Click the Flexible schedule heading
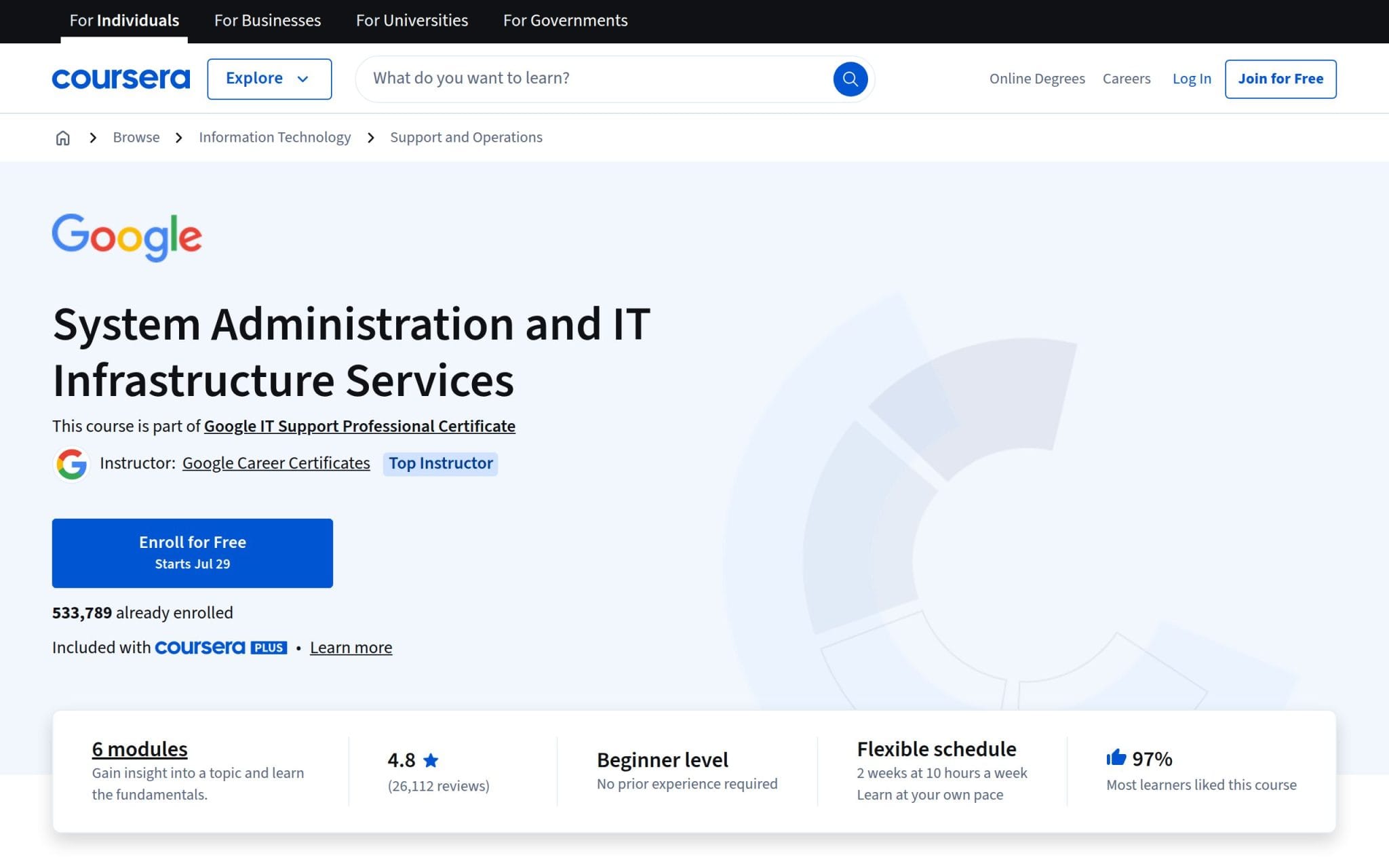This screenshot has height=868, width=1389. coord(936,749)
